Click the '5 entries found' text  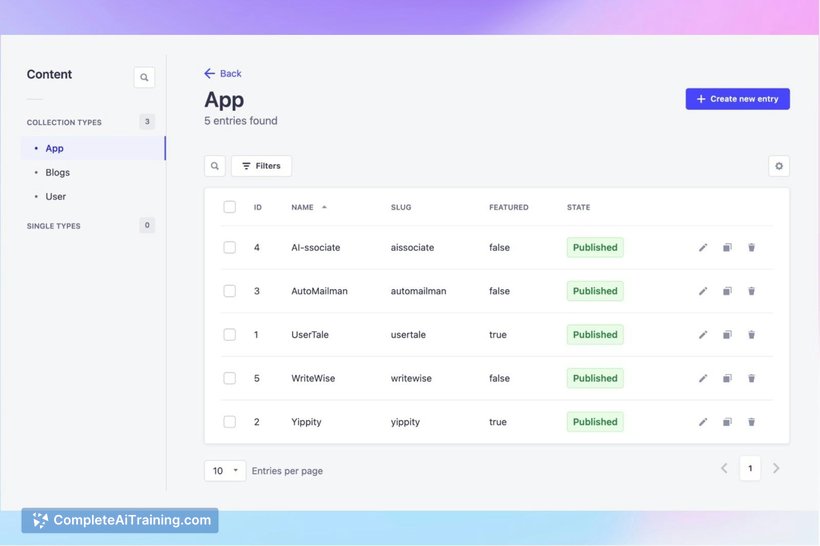tap(241, 121)
